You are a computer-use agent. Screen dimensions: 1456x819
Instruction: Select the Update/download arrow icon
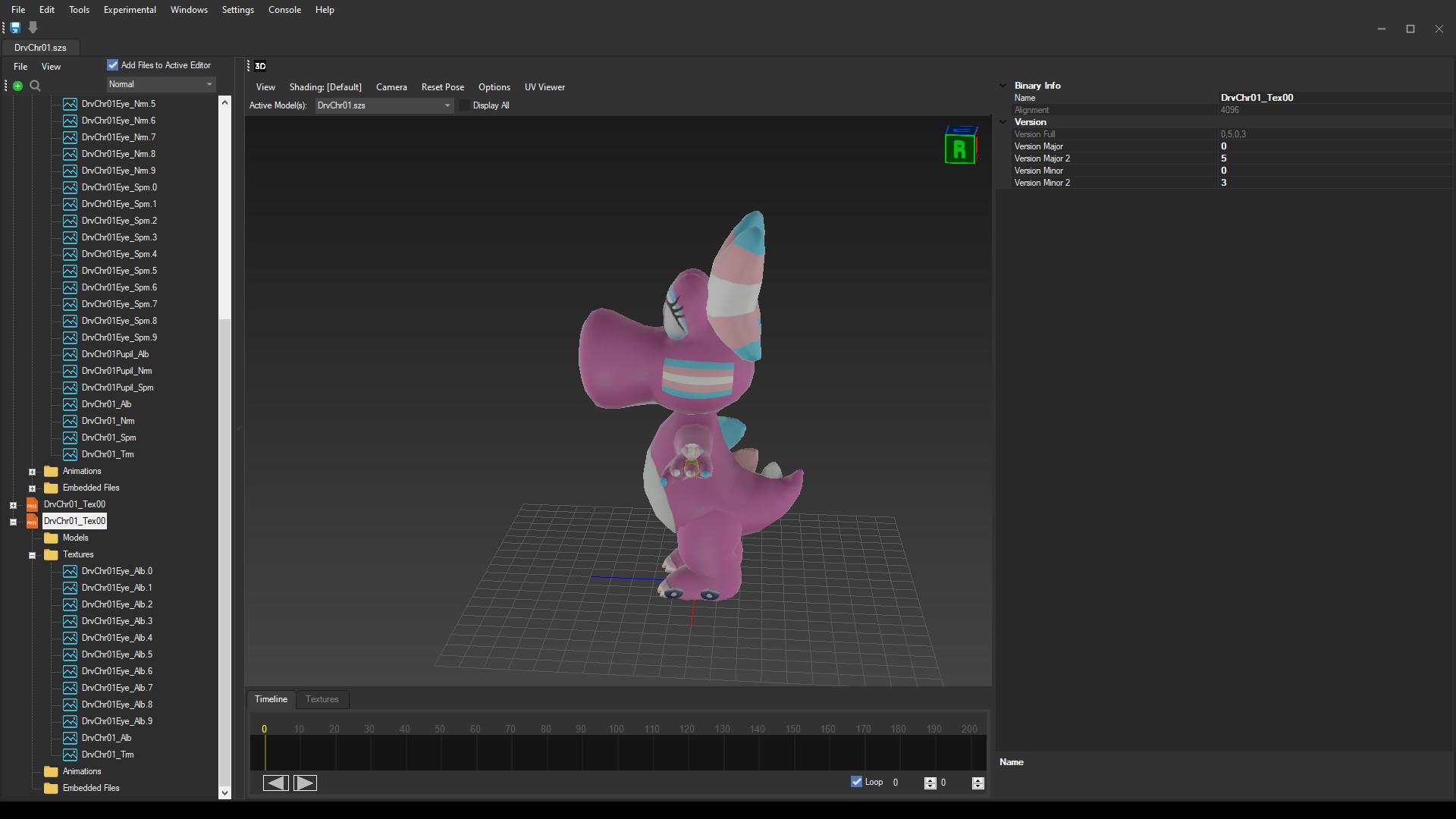click(33, 27)
